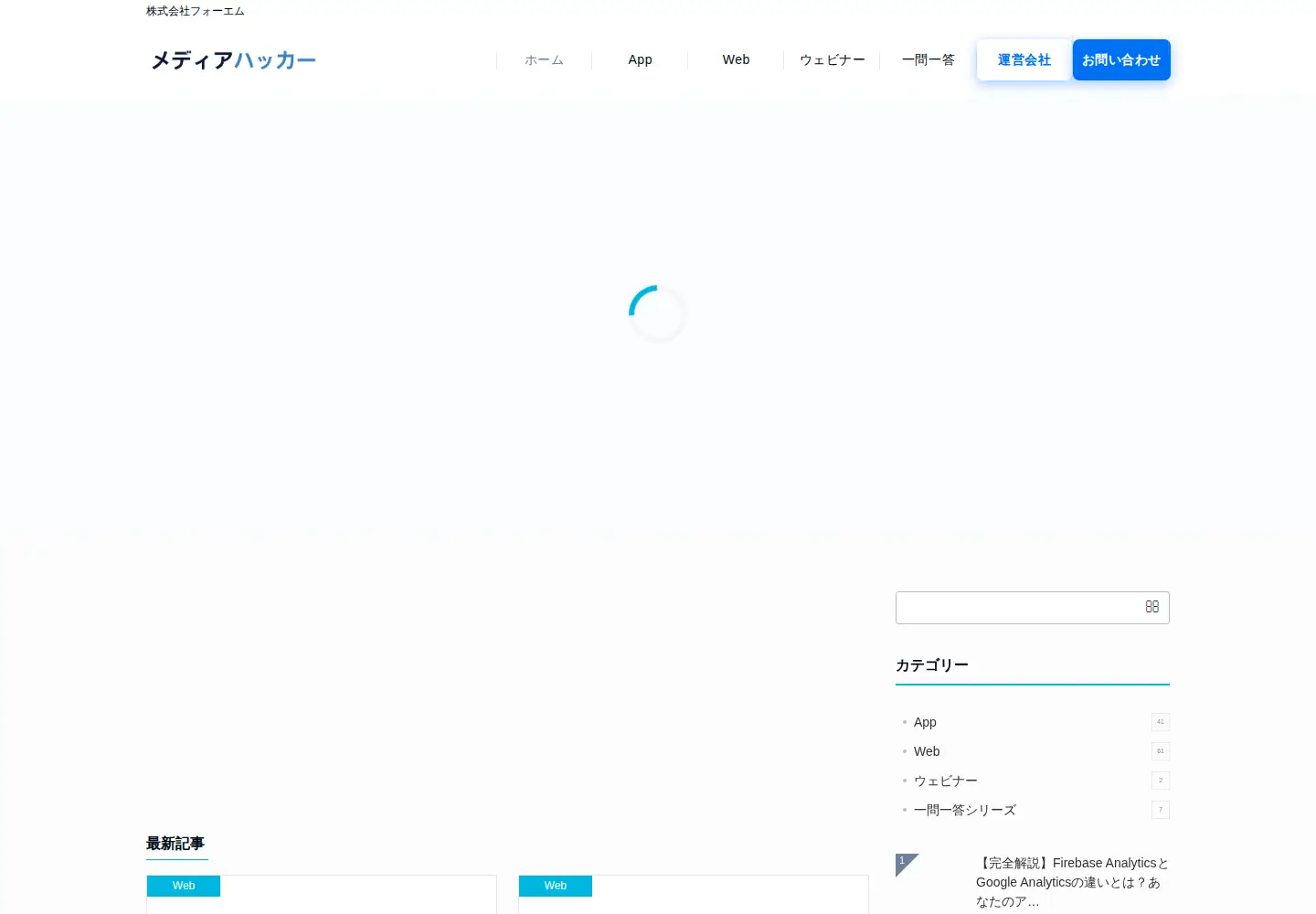Click the 株式会社フォーエム header text

[x=196, y=11]
